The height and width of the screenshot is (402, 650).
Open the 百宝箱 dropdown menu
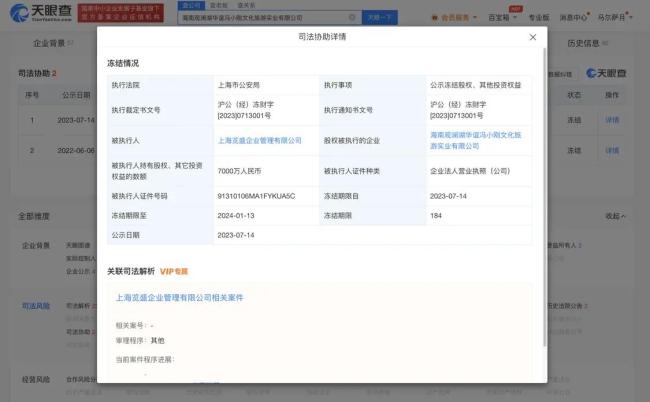pyautogui.click(x=502, y=17)
